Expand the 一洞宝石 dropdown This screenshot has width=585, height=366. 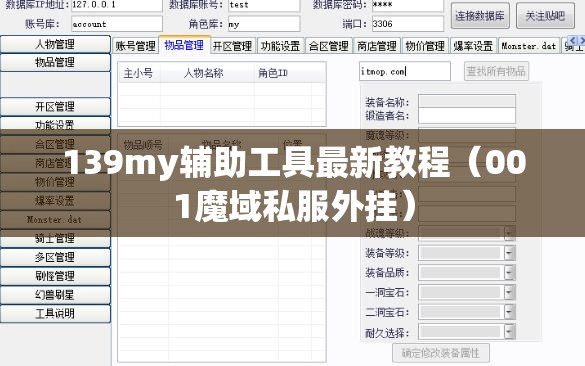click(509, 293)
